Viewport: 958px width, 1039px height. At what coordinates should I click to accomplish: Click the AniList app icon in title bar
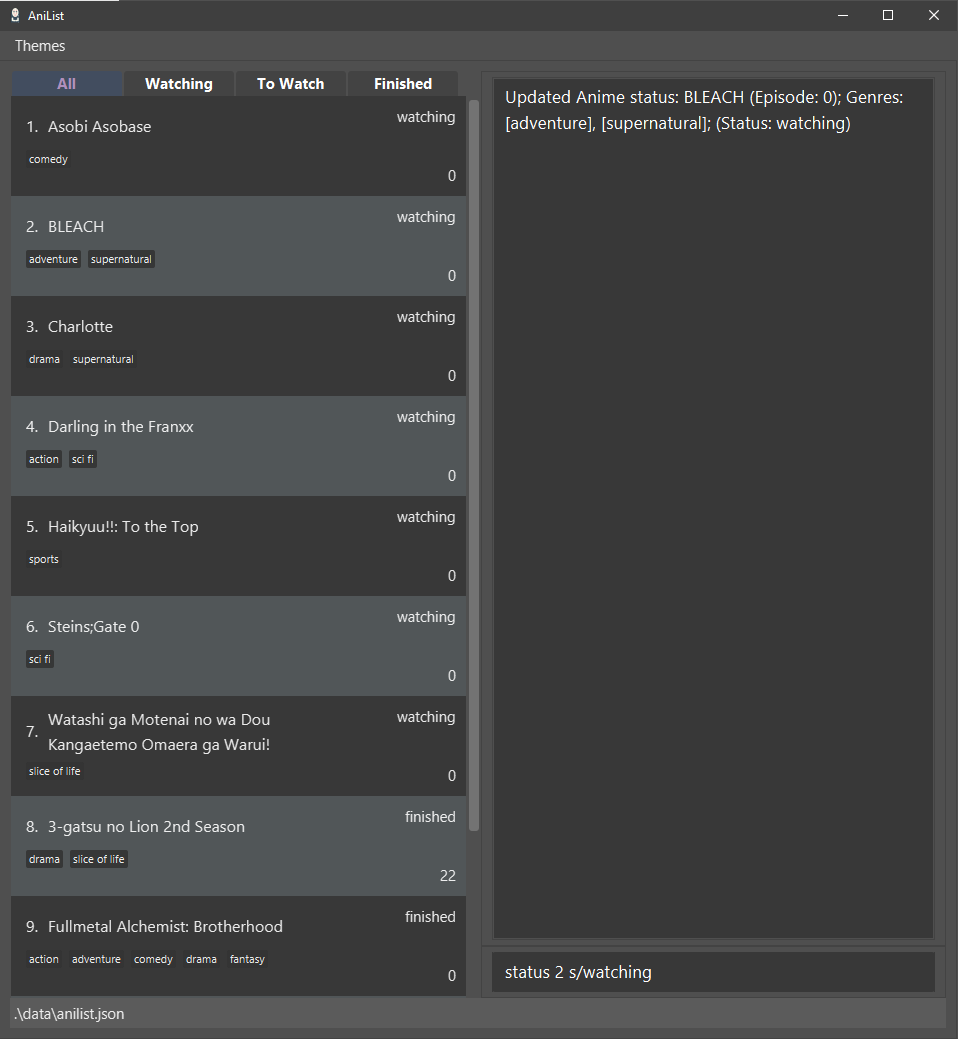click(x=15, y=15)
